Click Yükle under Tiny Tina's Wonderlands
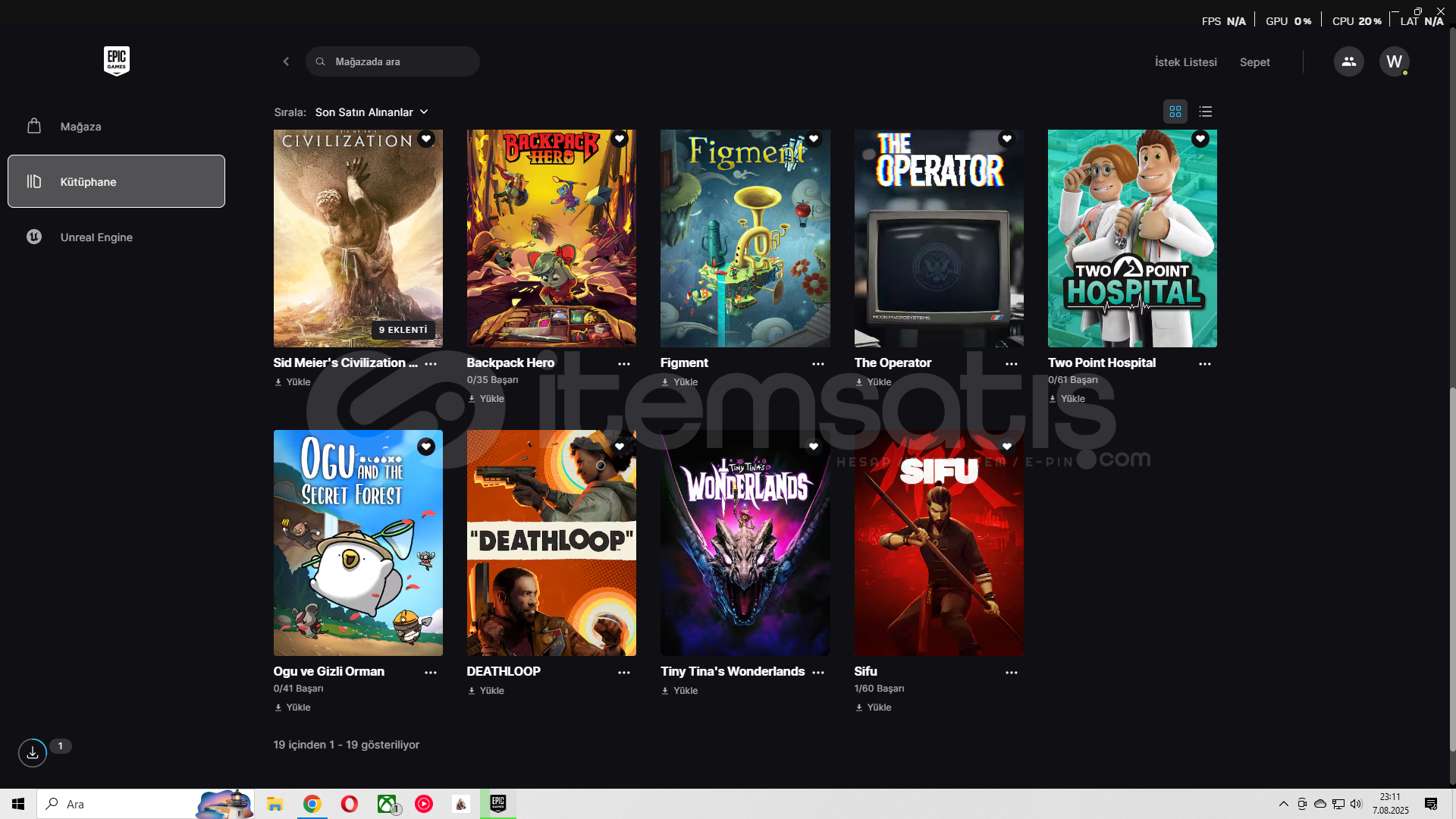This screenshot has height=819, width=1456. tap(679, 691)
